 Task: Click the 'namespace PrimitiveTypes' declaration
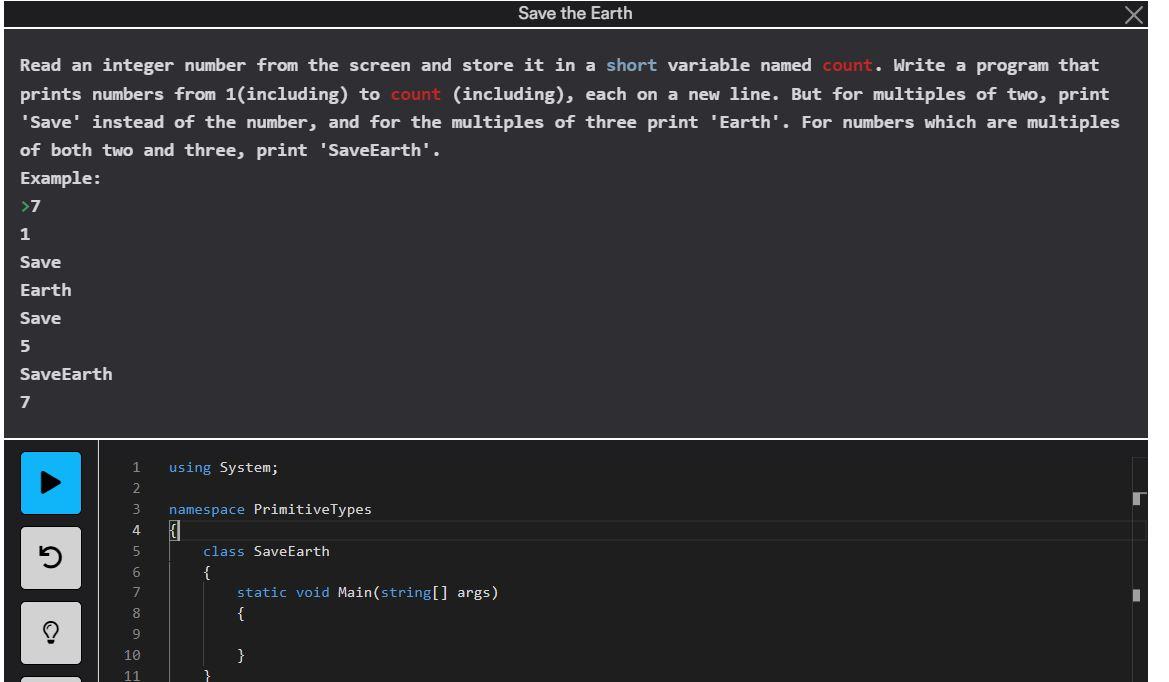[x=270, y=508]
